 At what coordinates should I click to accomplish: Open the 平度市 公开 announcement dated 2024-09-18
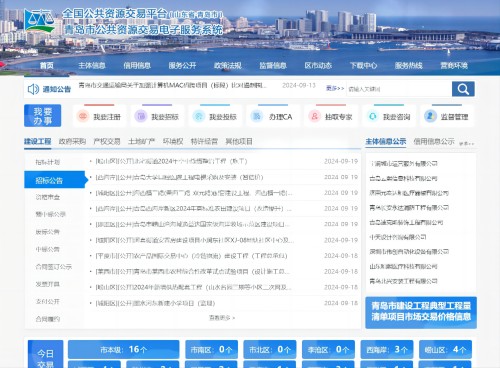pyautogui.click(x=191, y=256)
